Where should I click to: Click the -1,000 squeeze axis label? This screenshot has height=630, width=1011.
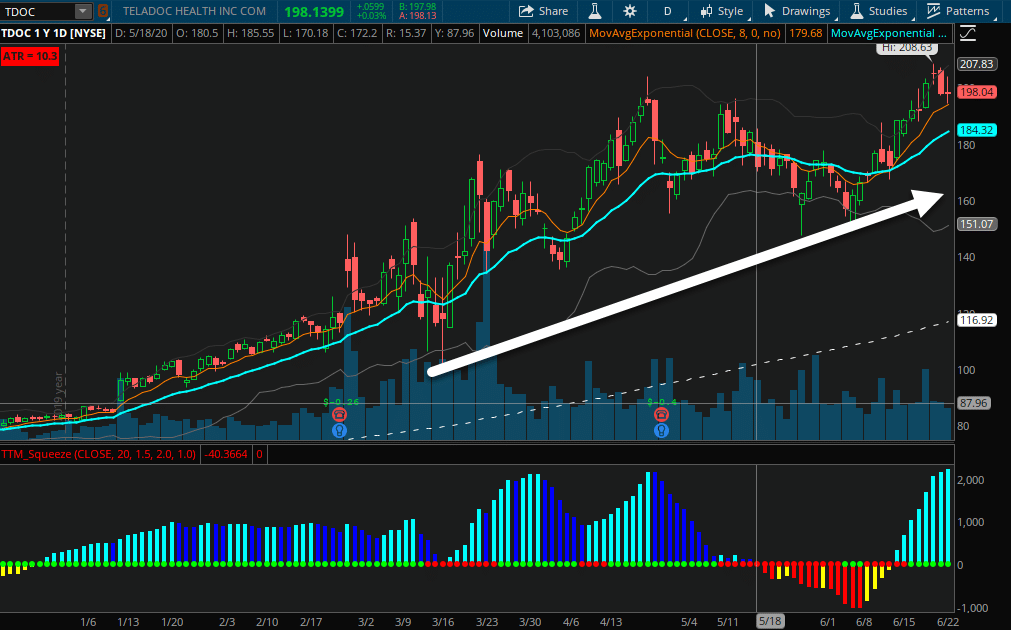972,607
